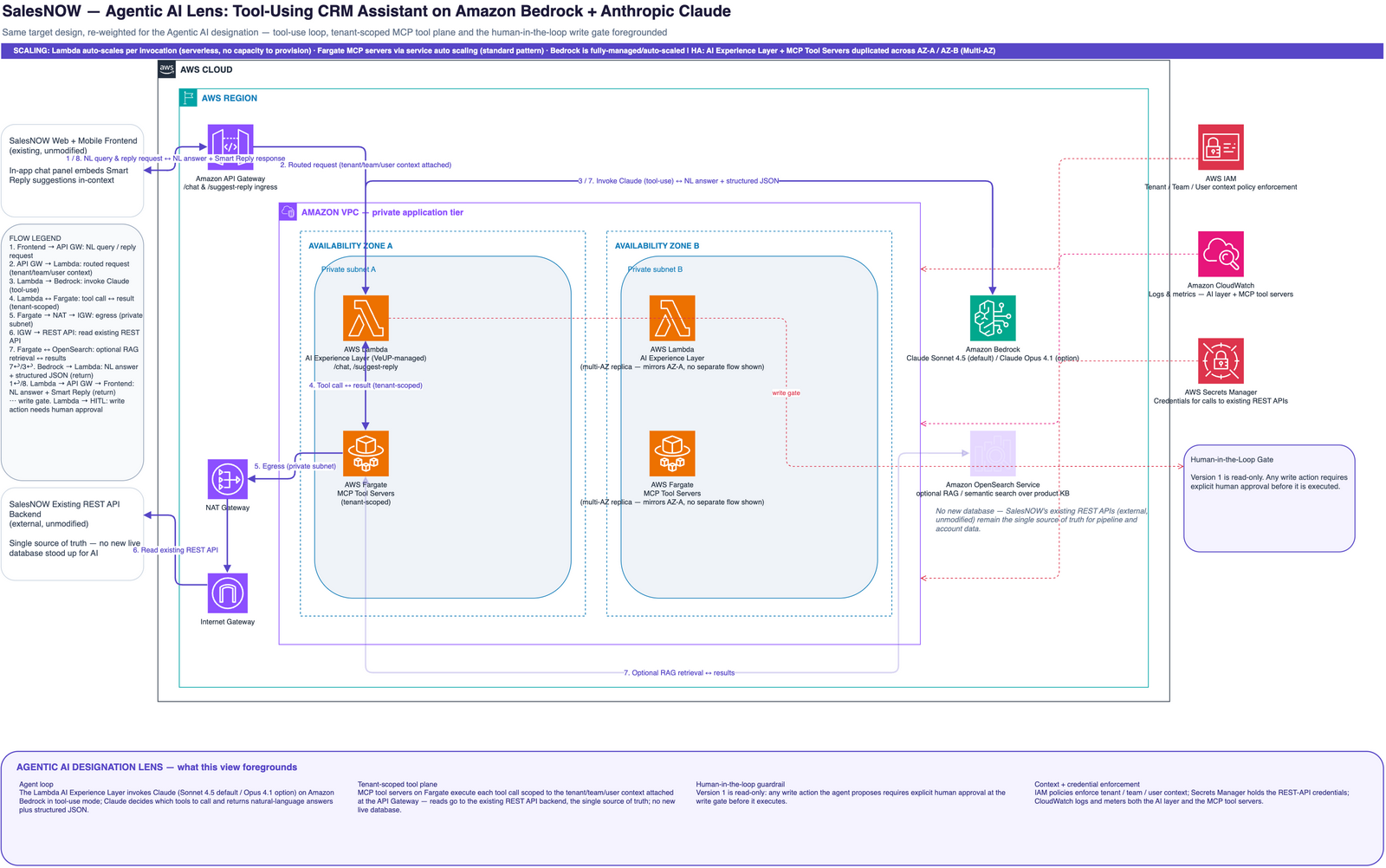Click the 'Agent loop' paragraph heading
The width and height of the screenshot is (1386, 868).
(x=36, y=785)
